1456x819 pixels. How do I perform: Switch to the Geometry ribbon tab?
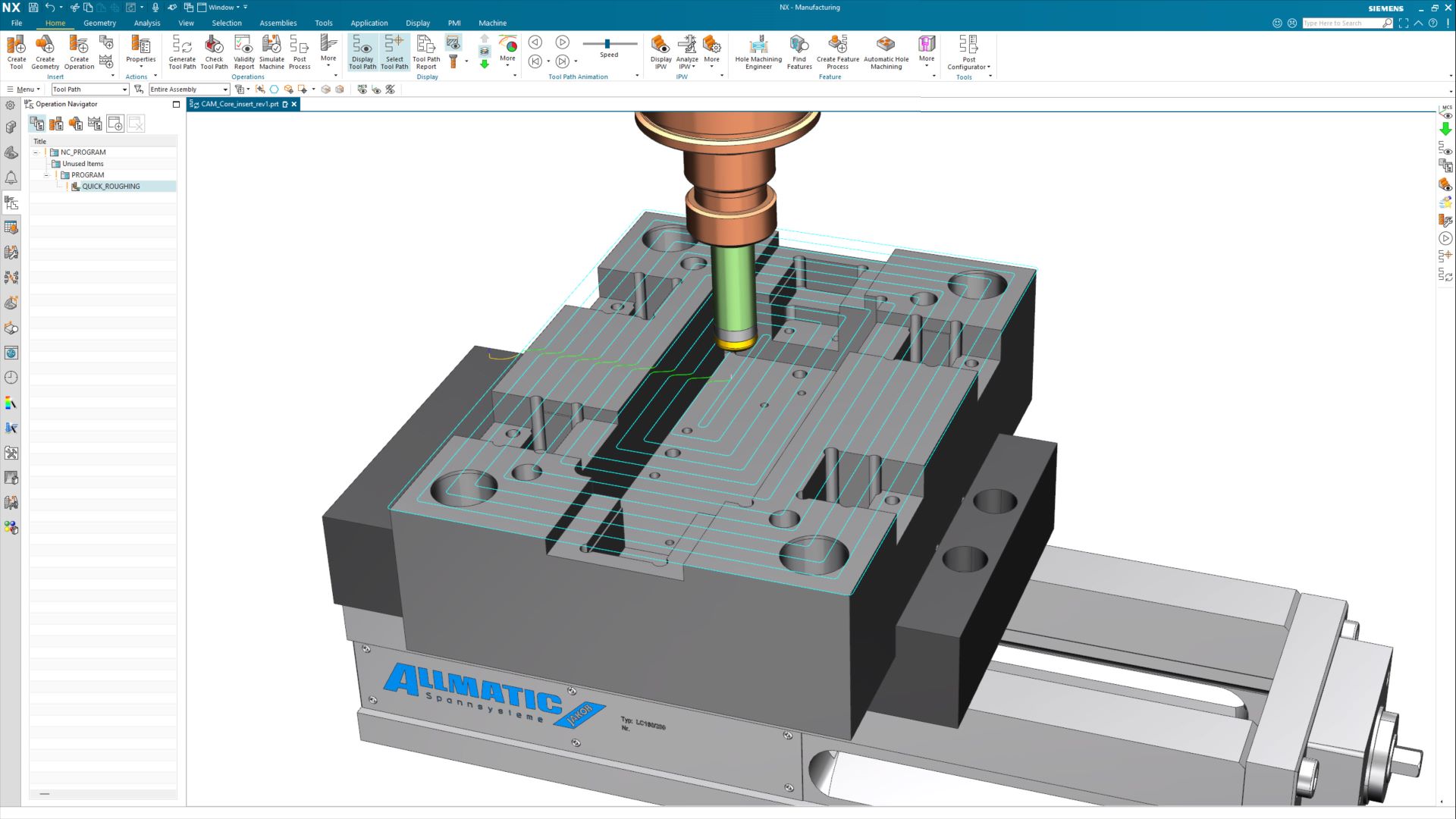[99, 23]
